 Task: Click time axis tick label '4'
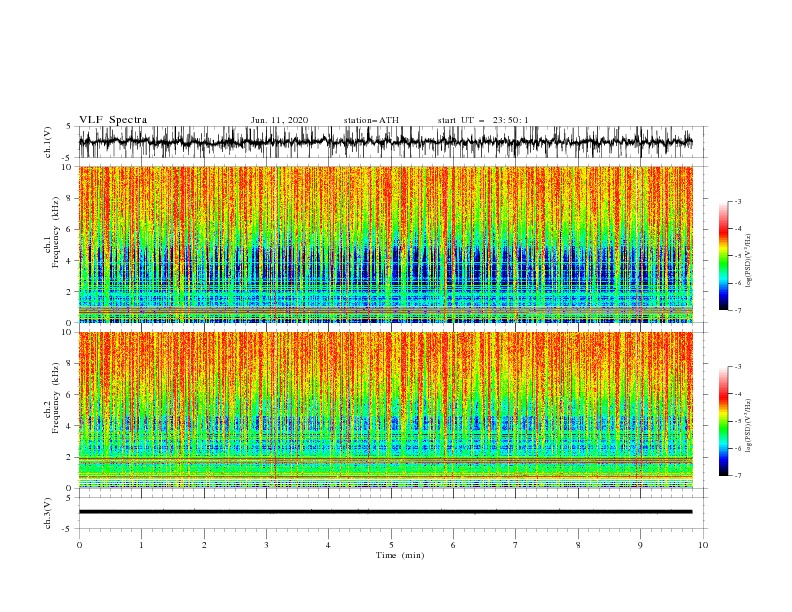(328, 545)
